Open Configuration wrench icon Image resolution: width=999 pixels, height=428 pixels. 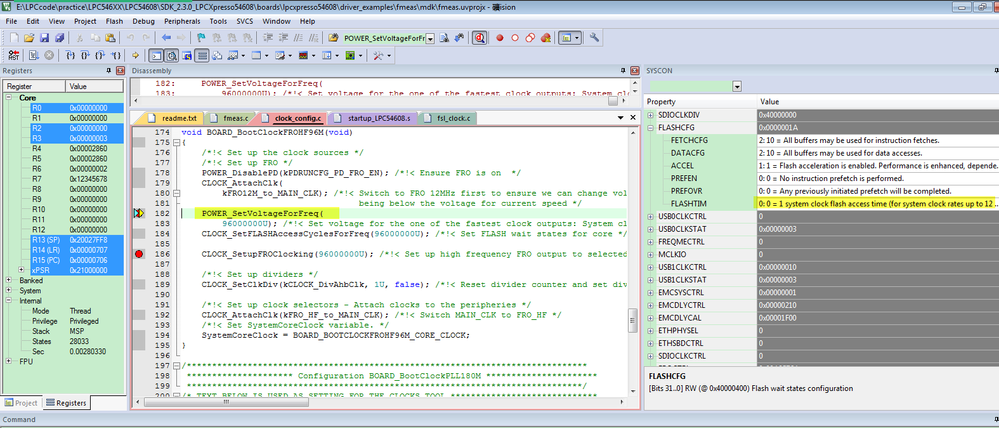coord(594,38)
